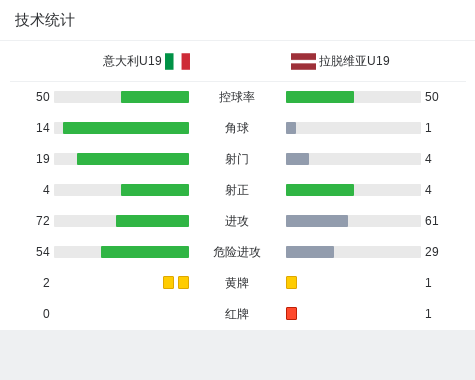Click the 红牌 stat label
Viewport: 475px width, 380px height.
pyautogui.click(x=237, y=314)
